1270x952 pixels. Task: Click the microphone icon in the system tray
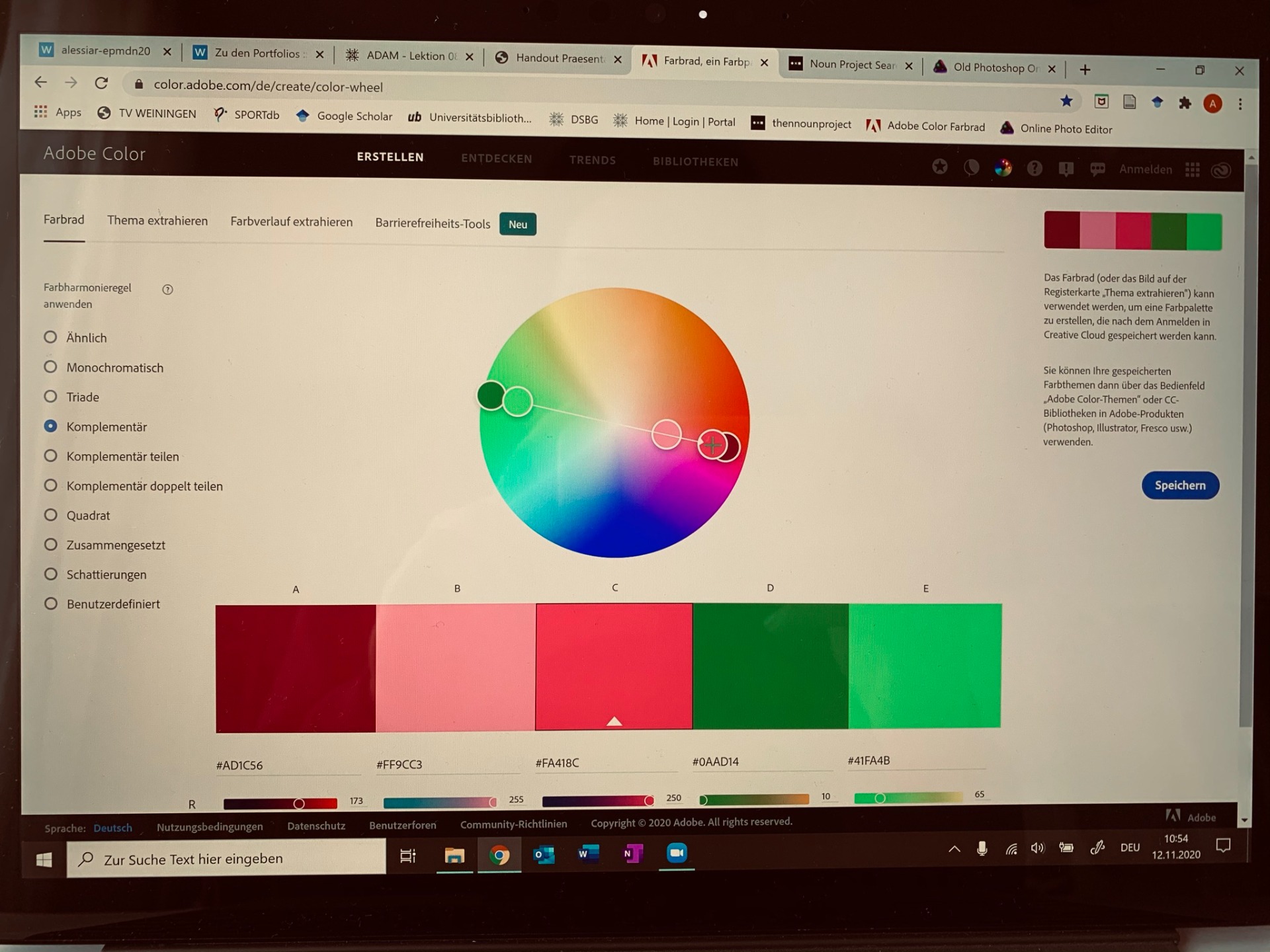tap(982, 849)
